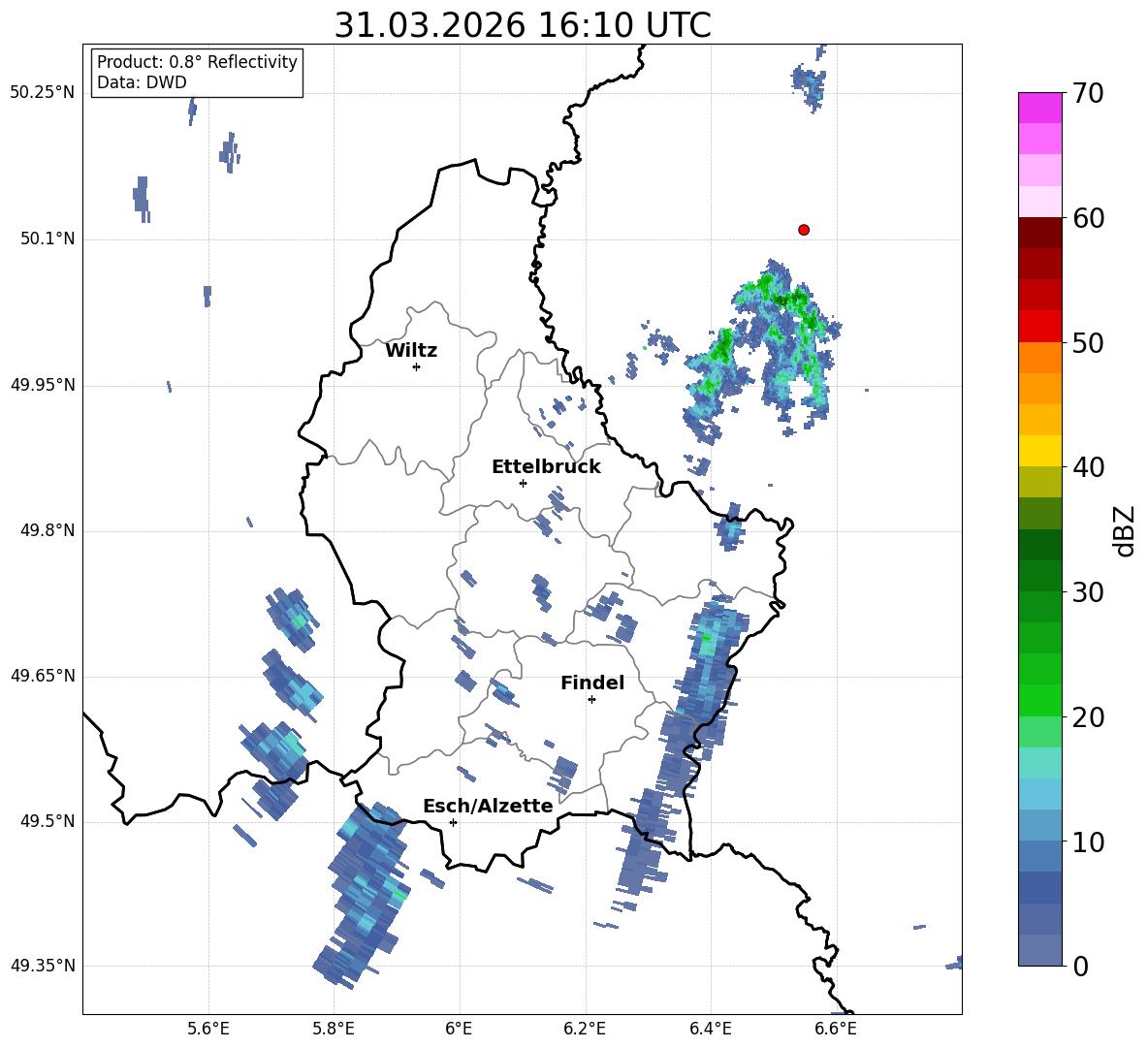
Task: Click the cross marker below Wiltz
Action: pyautogui.click(x=417, y=366)
